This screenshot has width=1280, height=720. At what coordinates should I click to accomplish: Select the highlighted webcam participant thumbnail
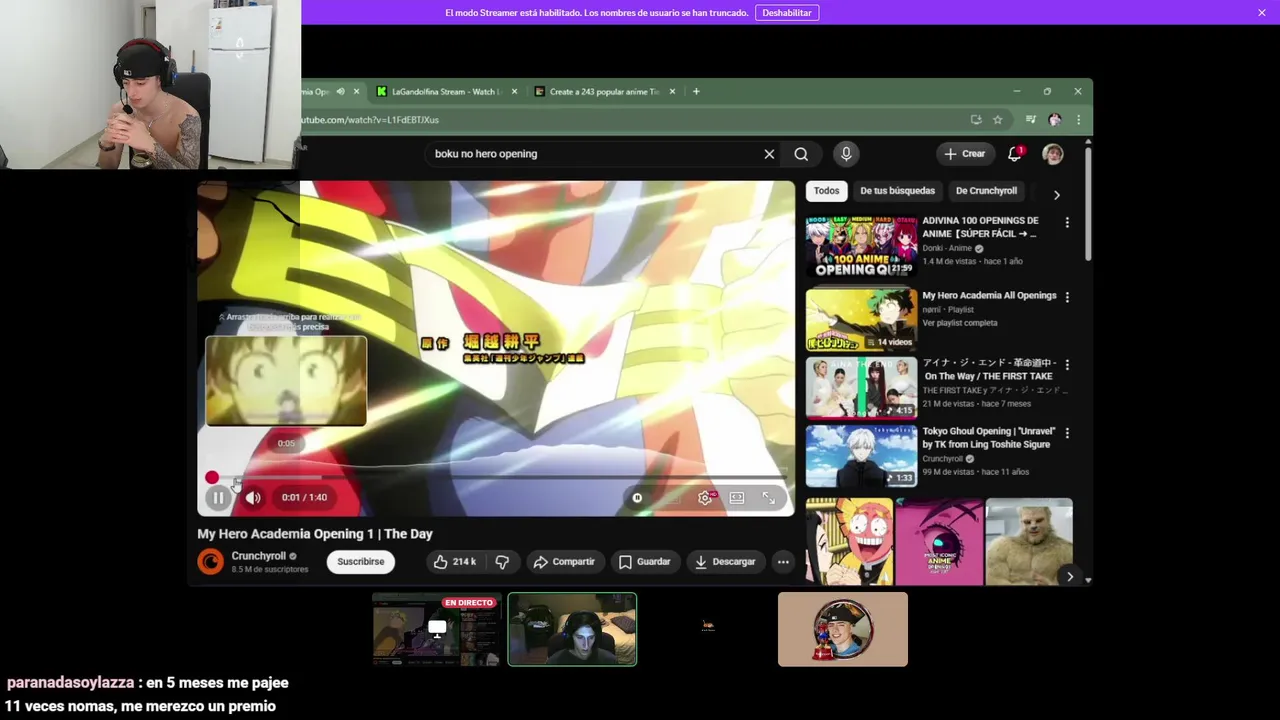tap(572, 629)
